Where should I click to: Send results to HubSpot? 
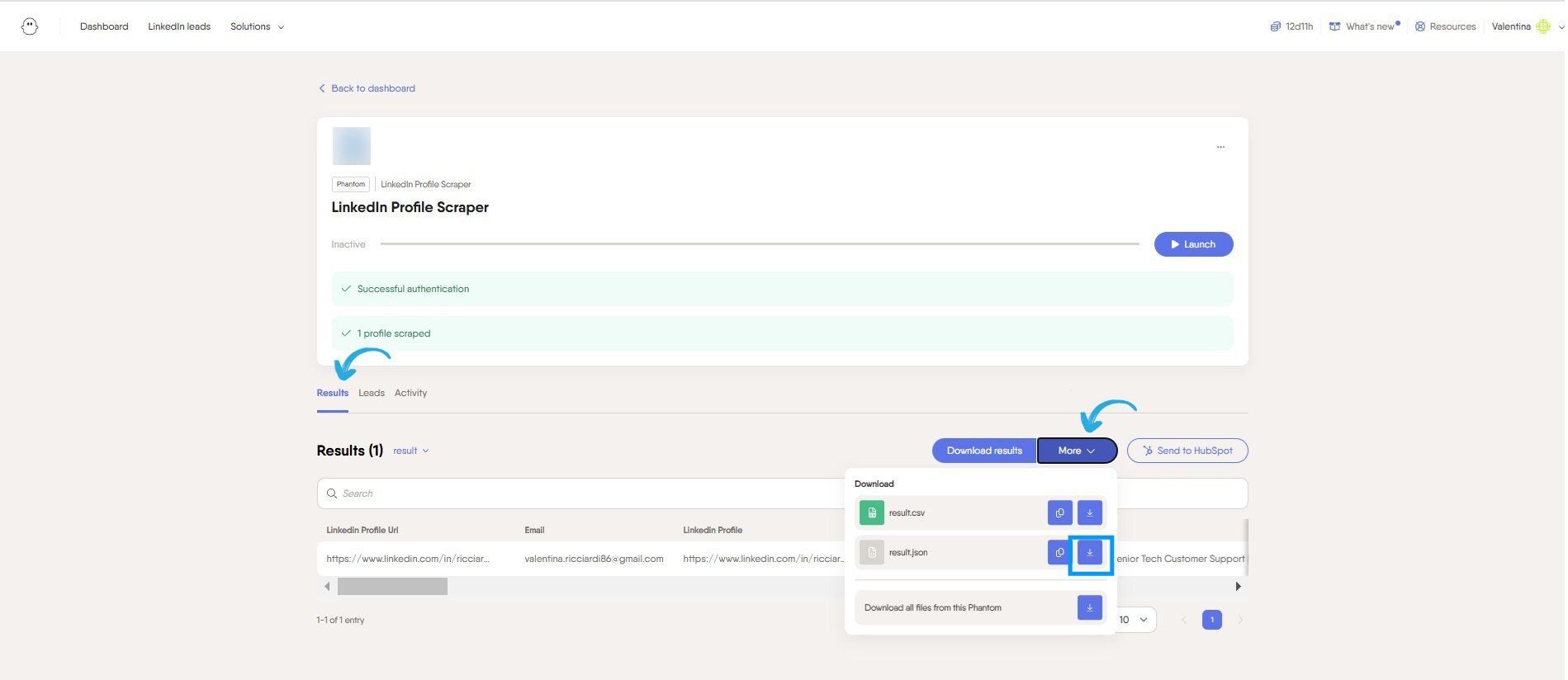tap(1187, 451)
